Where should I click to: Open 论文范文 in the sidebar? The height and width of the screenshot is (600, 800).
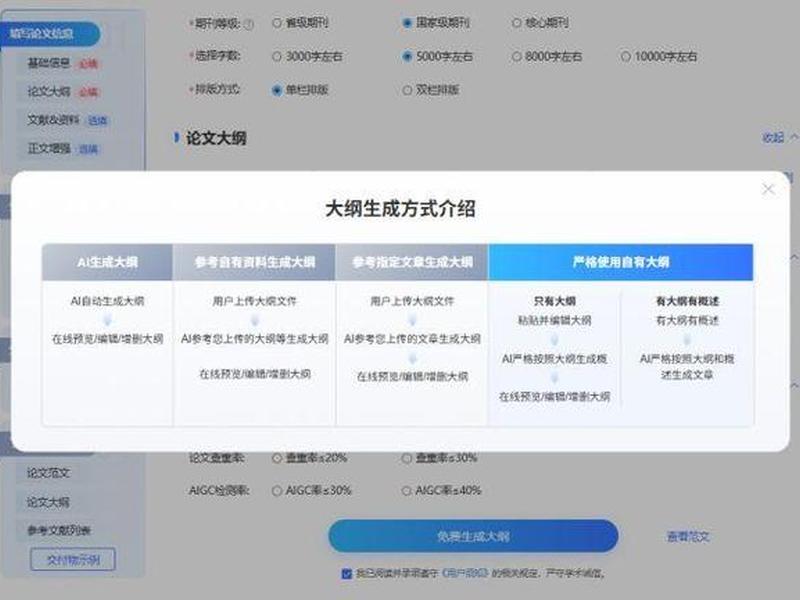tap(48, 473)
